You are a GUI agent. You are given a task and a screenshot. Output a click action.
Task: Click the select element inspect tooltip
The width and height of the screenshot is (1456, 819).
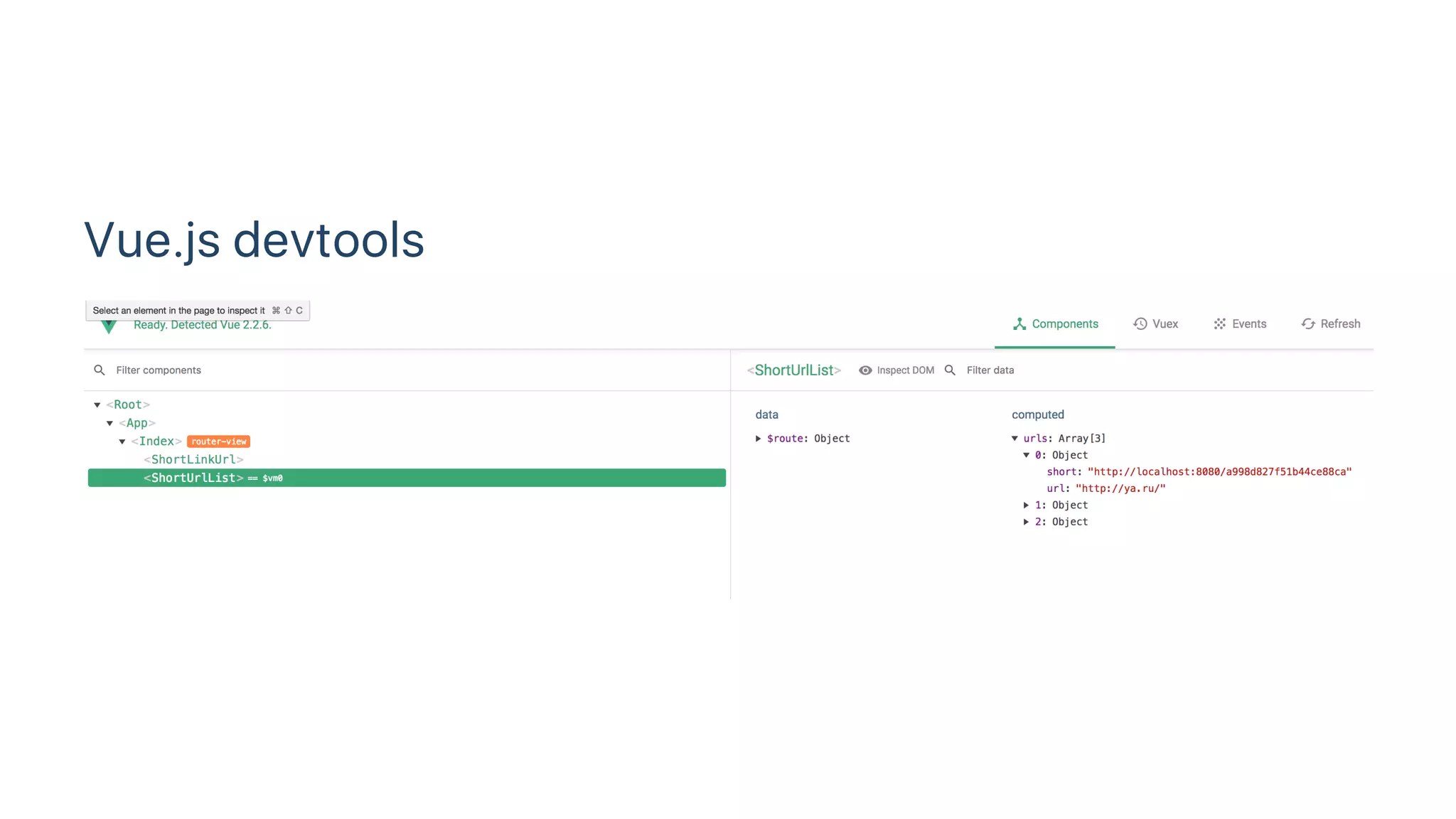coord(198,311)
